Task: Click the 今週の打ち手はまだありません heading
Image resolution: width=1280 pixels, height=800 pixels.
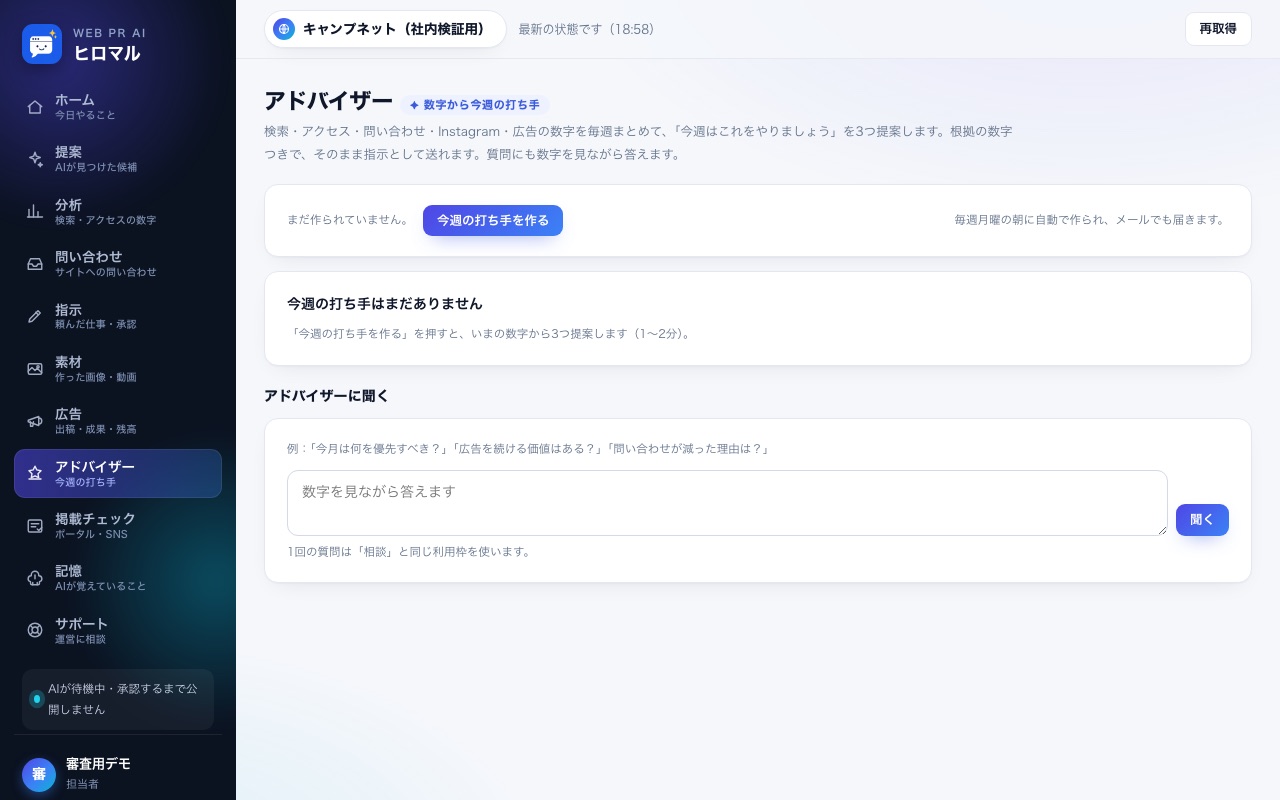Action: coord(385,303)
